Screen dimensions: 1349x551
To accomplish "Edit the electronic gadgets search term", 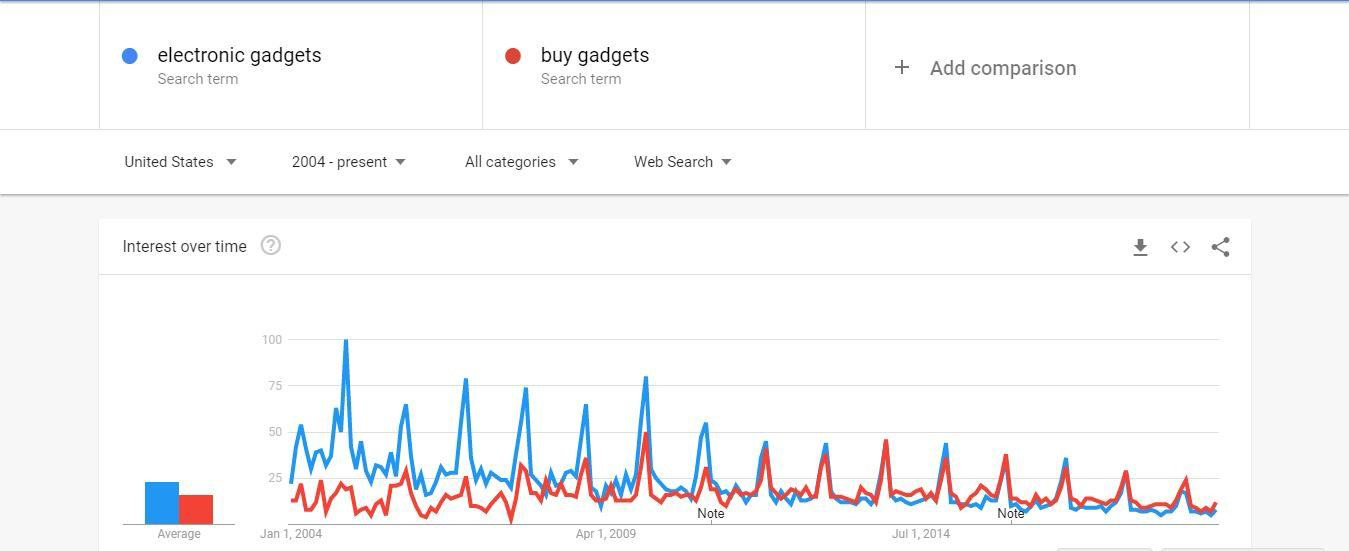I will [239, 56].
